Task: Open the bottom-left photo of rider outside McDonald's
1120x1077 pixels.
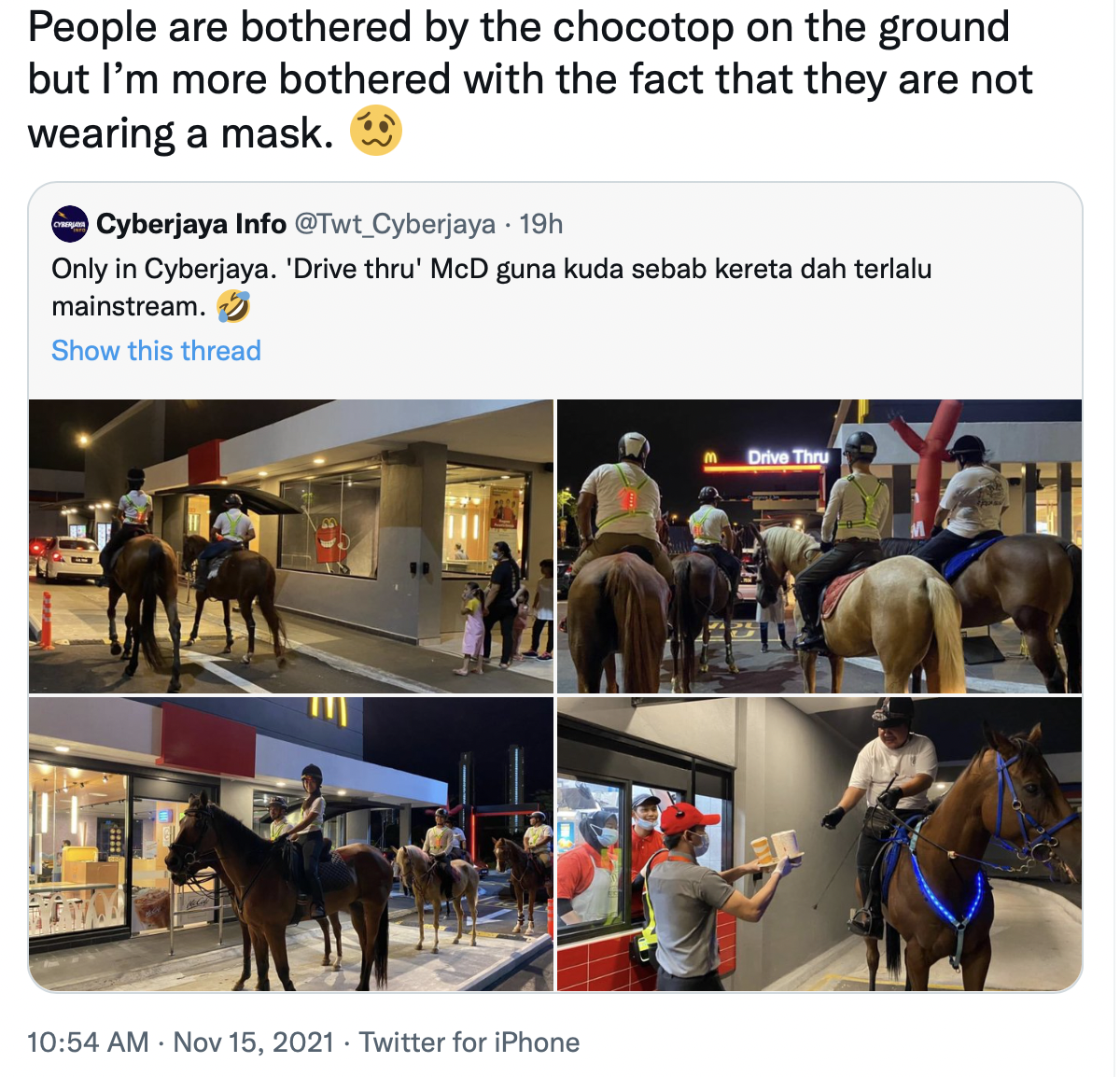Action: pos(291,844)
